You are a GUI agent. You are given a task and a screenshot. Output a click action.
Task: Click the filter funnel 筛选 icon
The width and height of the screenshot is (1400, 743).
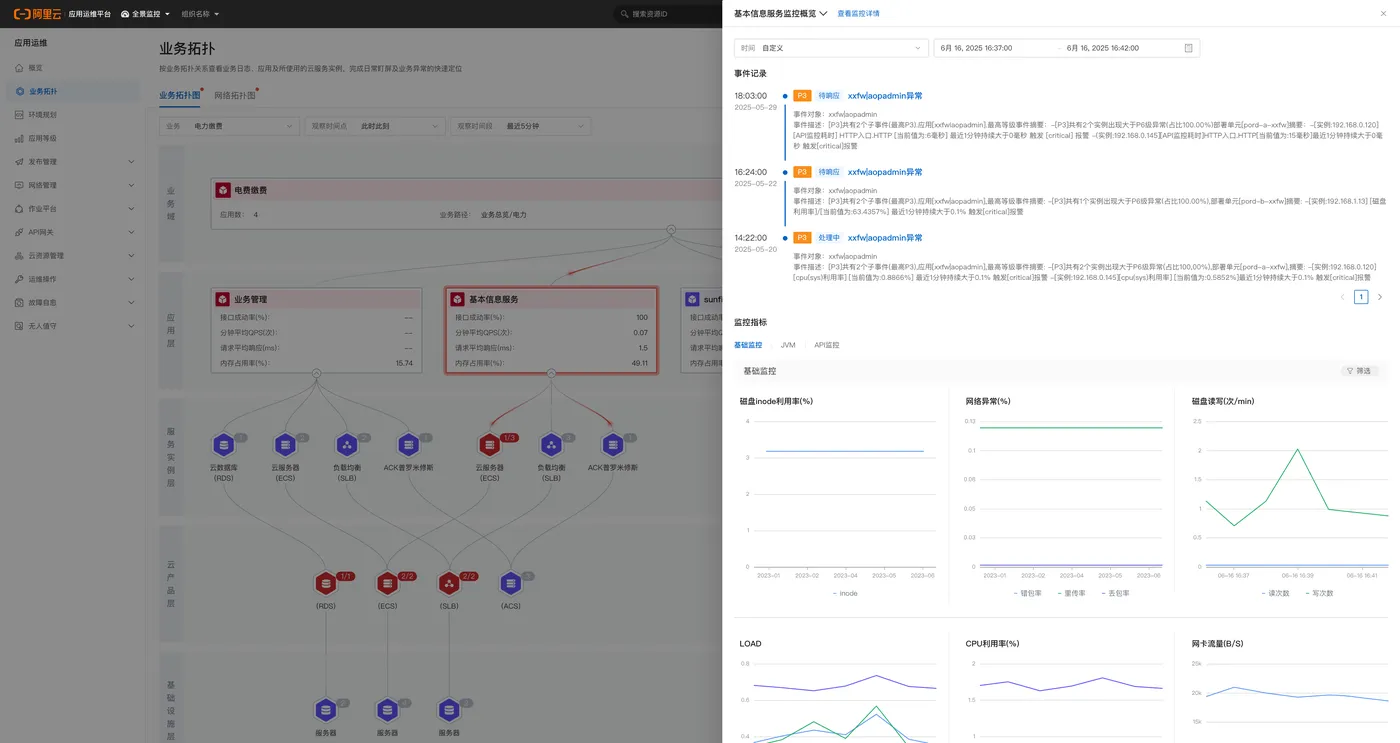pyautogui.click(x=1349, y=371)
